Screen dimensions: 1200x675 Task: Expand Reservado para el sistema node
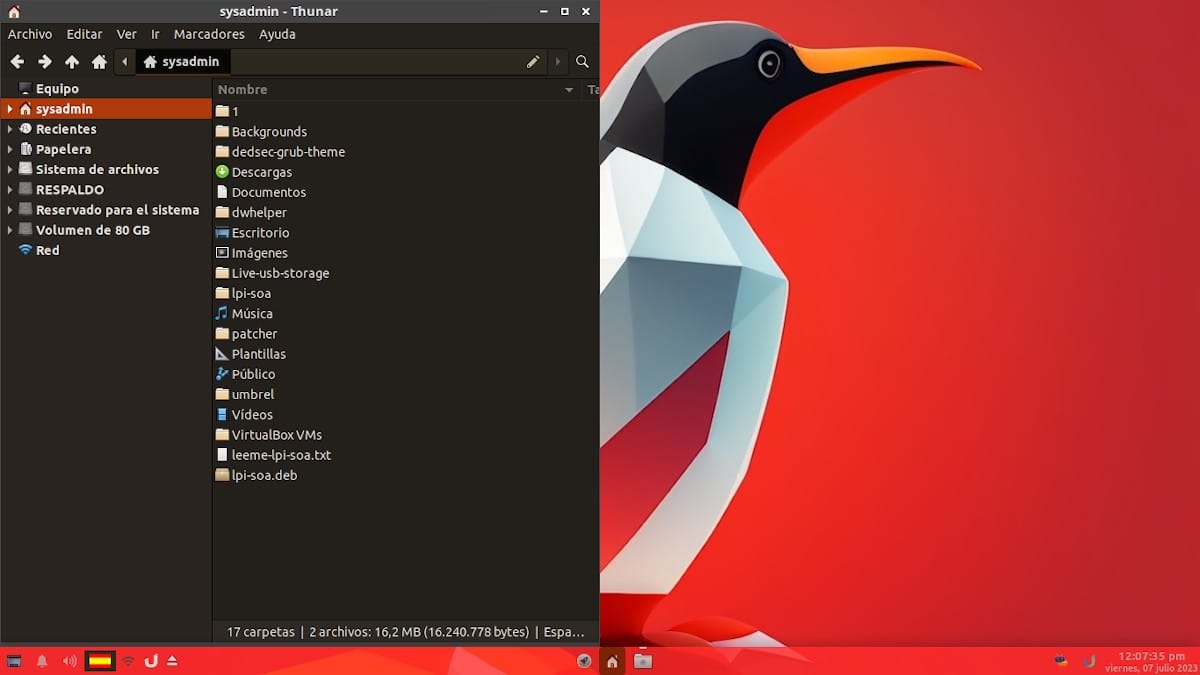click(10, 210)
